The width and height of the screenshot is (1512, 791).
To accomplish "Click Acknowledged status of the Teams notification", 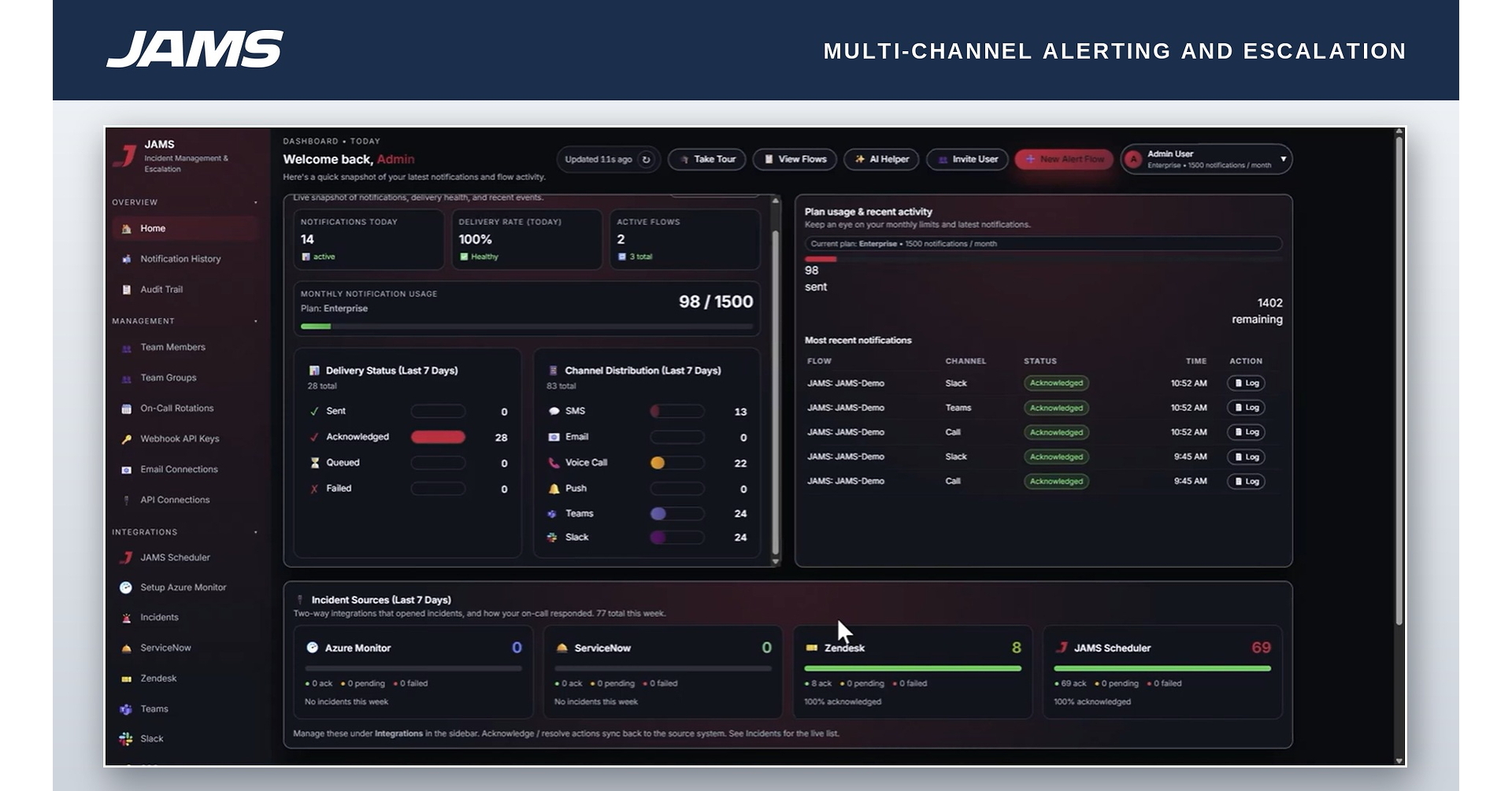I will pos(1056,408).
